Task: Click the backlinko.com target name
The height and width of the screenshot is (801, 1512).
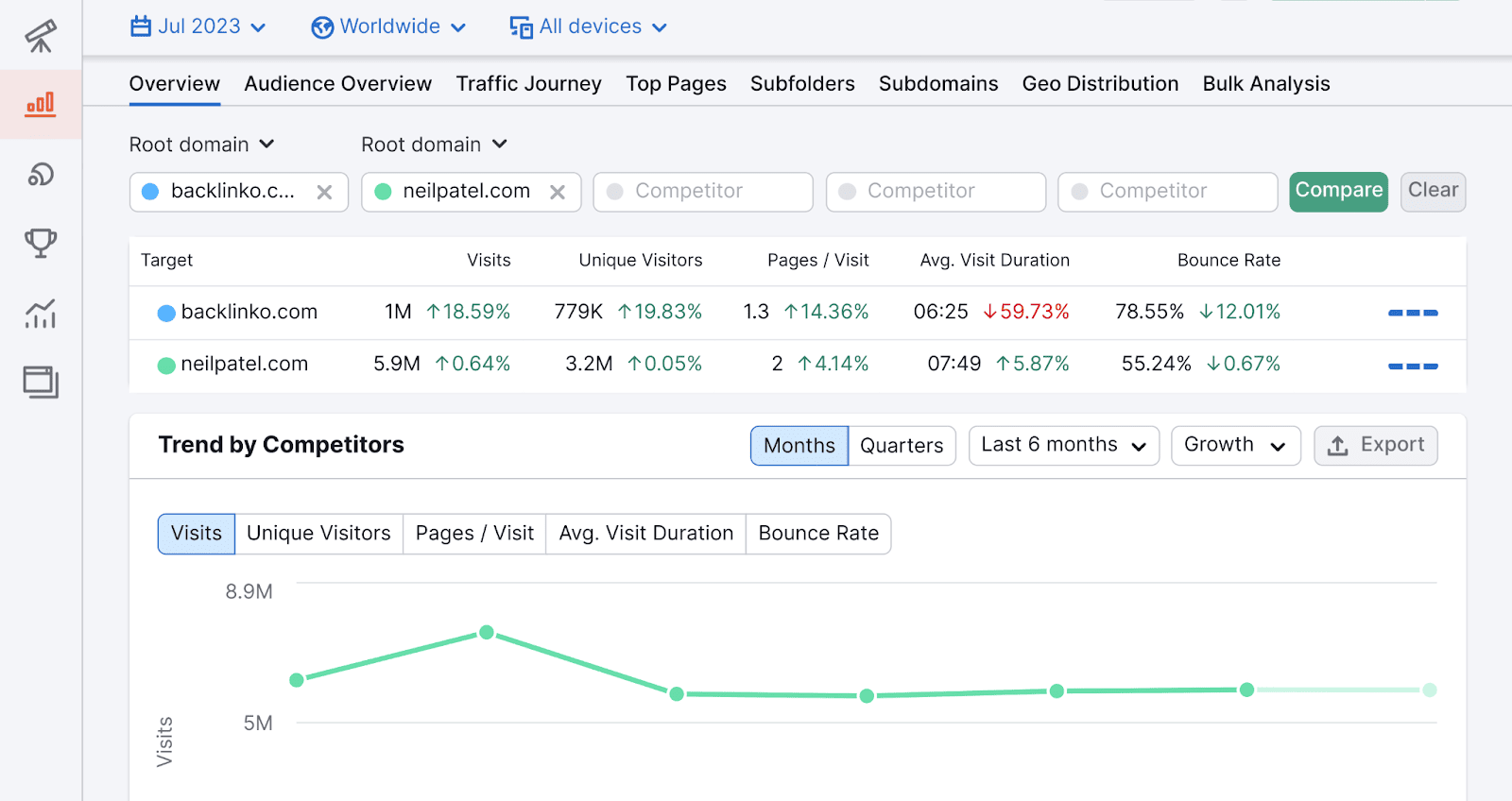Action: click(249, 312)
